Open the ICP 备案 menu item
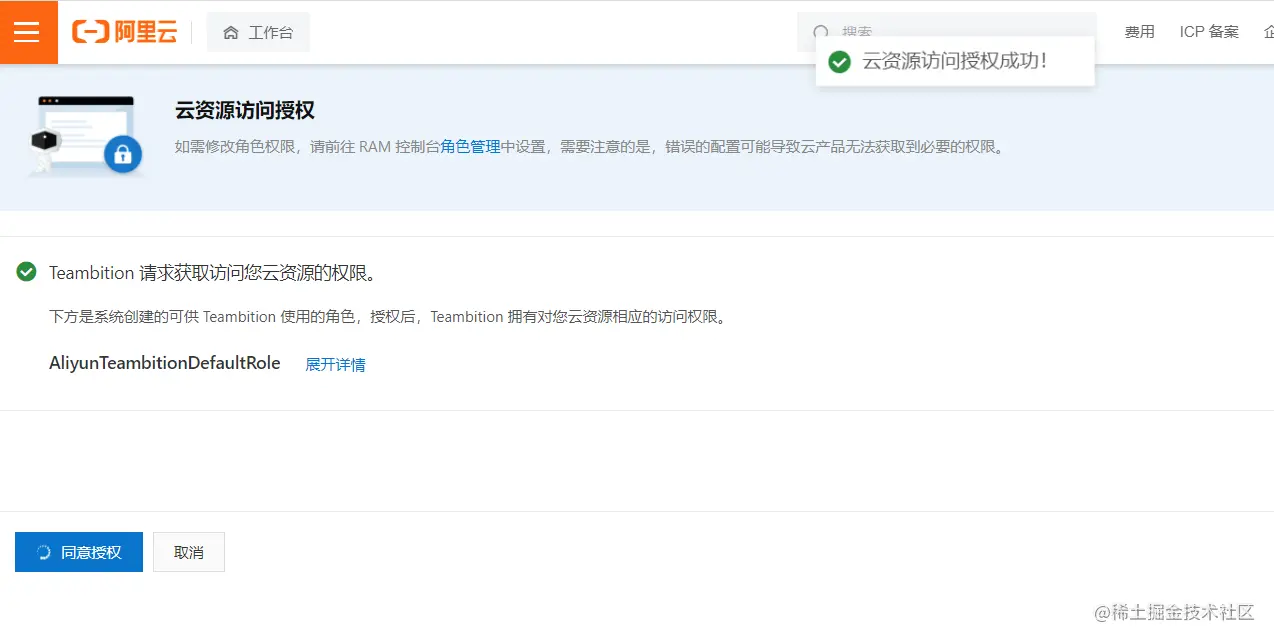 coord(1209,32)
